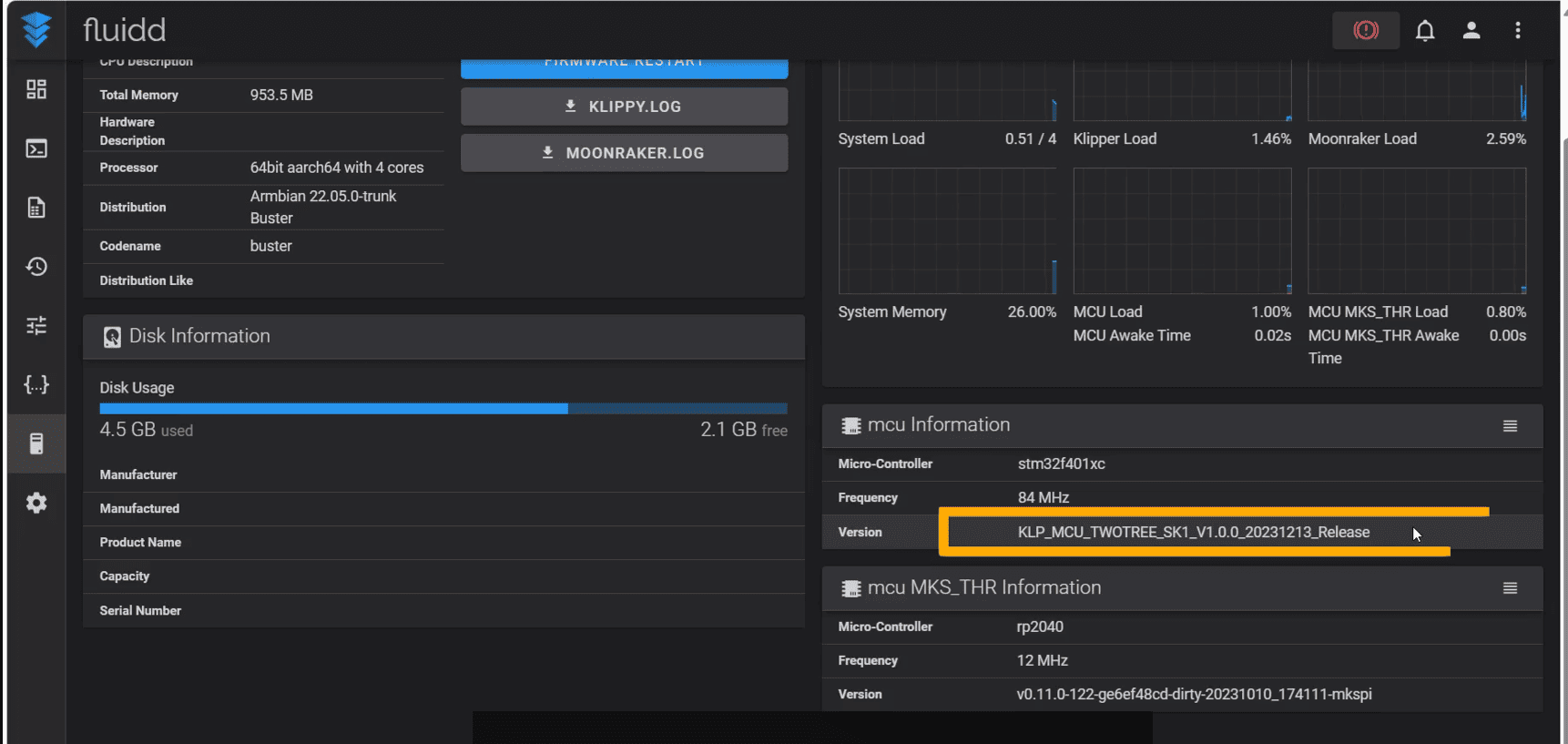Click the Distribution Like row label
This screenshot has height=744, width=1568.
146,280
